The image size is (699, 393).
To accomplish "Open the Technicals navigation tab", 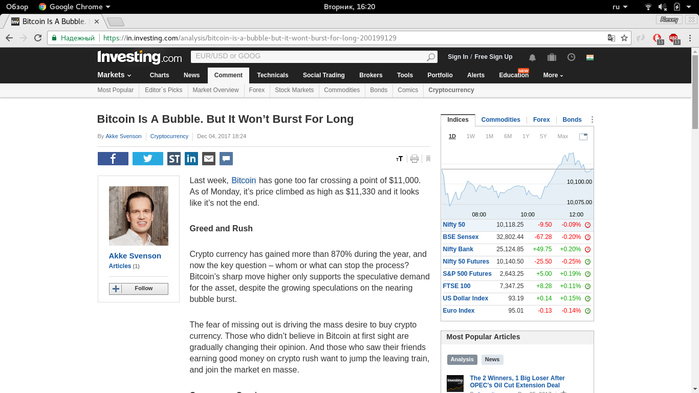I will click(272, 75).
